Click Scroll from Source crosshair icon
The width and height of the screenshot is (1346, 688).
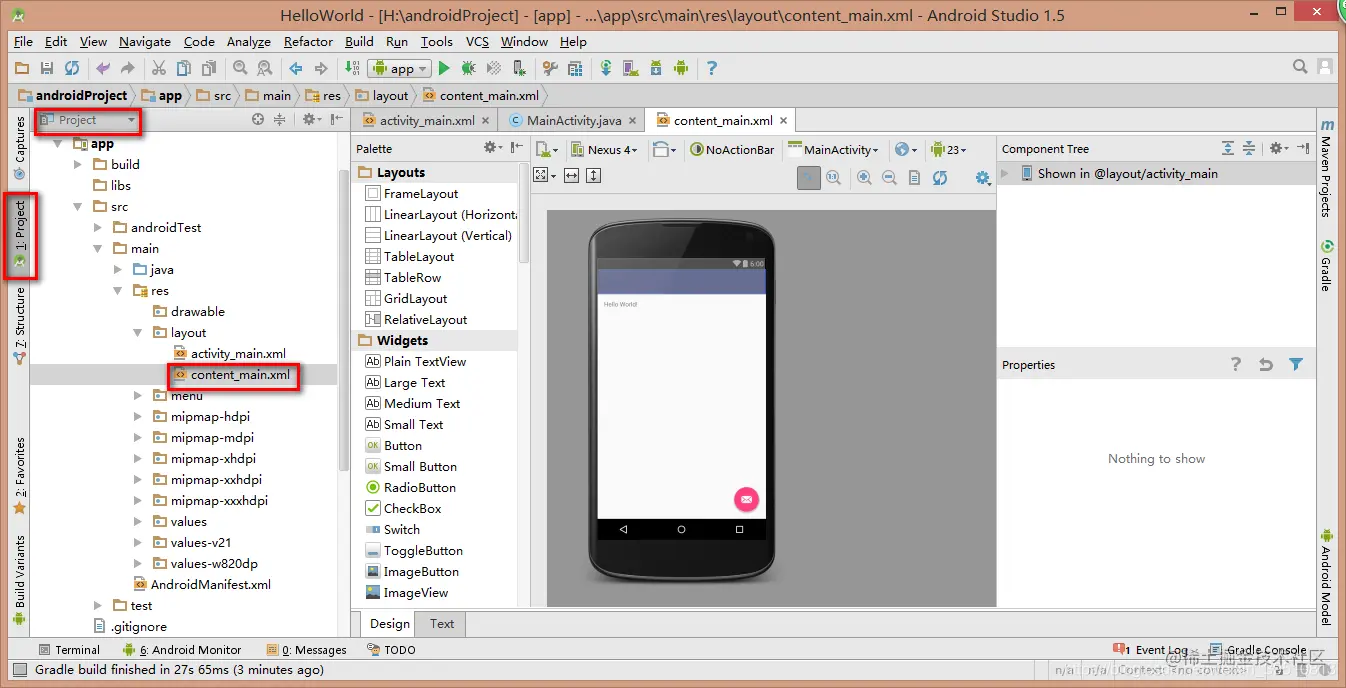click(258, 120)
